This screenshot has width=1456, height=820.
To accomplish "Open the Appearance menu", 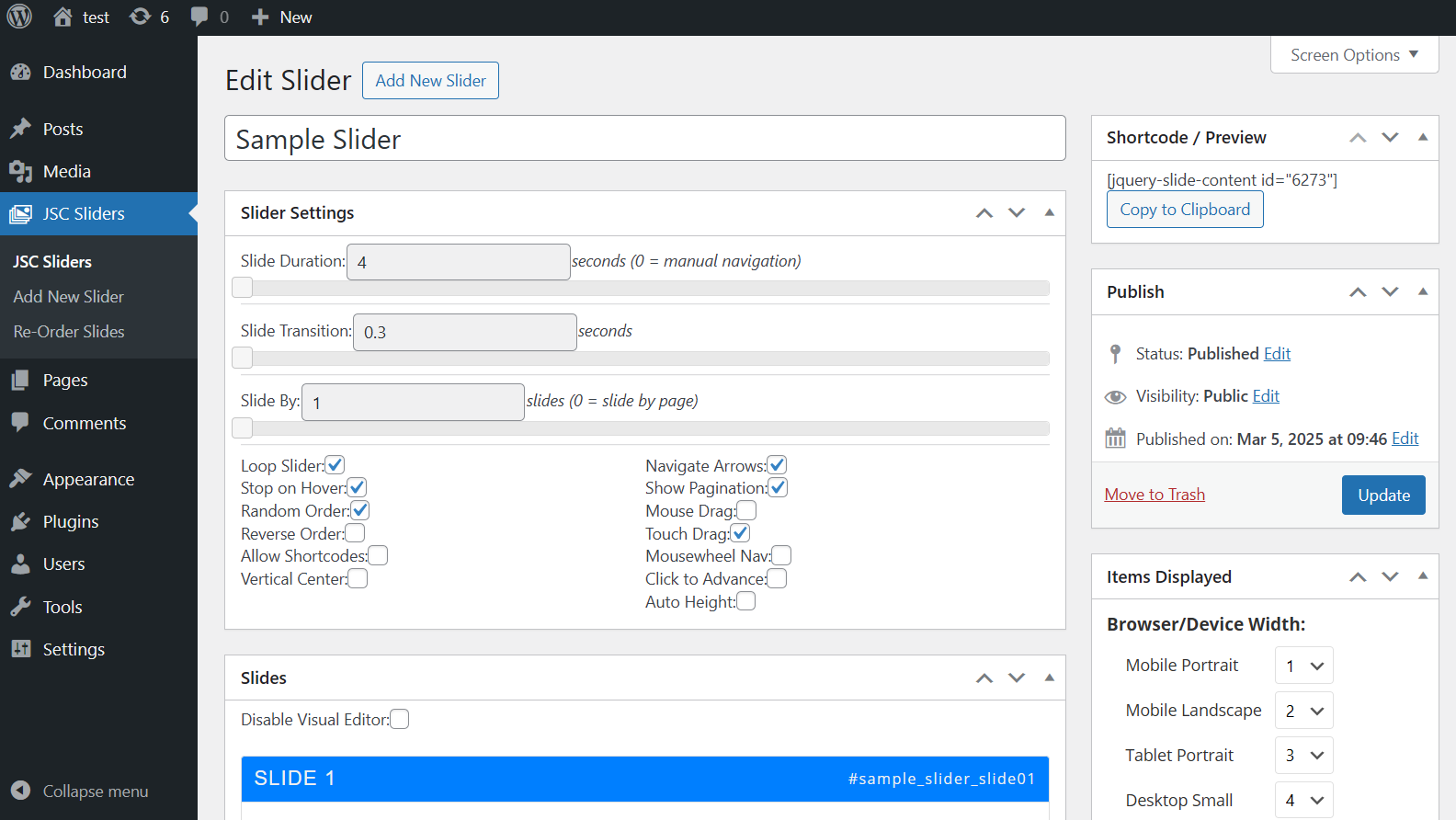I will (98, 479).
